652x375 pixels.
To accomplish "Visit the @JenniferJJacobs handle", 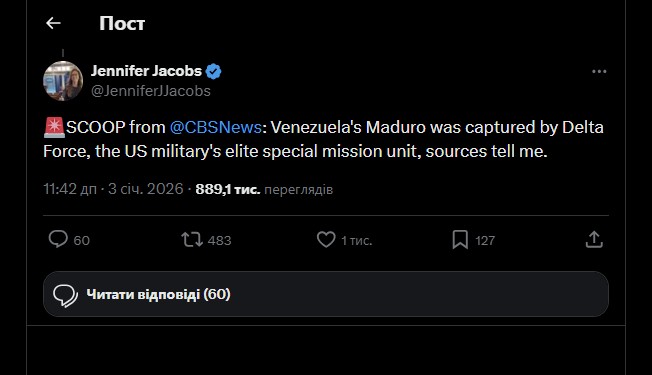I will pyautogui.click(x=151, y=91).
